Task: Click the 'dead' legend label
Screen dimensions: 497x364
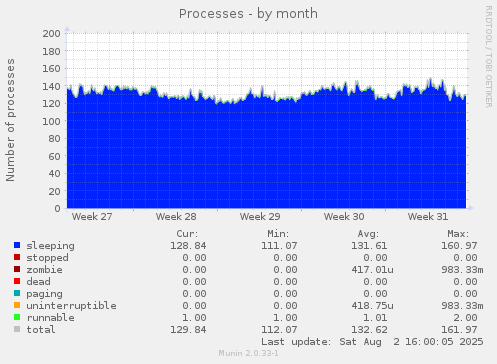Action: tap(38, 282)
